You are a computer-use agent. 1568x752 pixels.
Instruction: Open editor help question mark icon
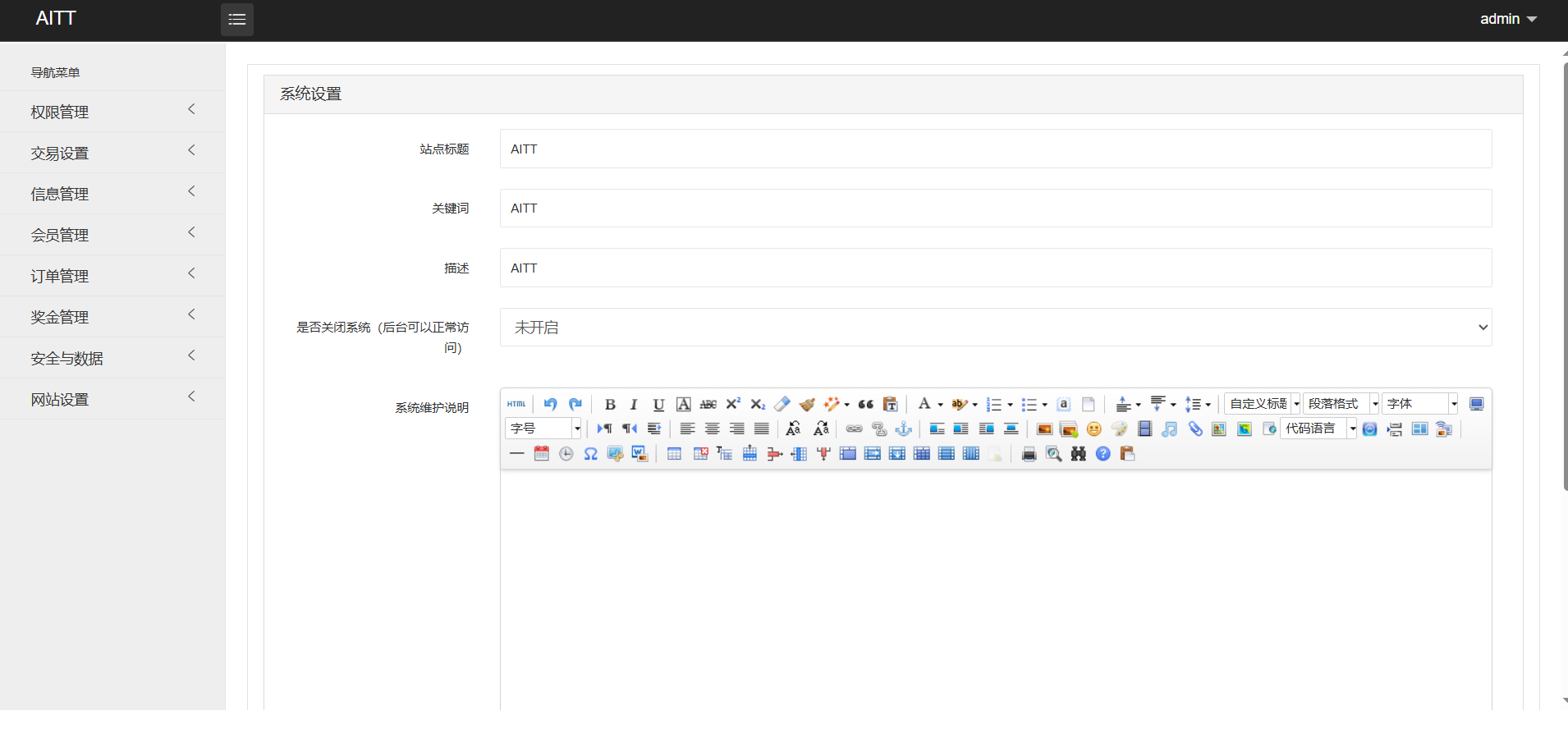click(x=1103, y=454)
